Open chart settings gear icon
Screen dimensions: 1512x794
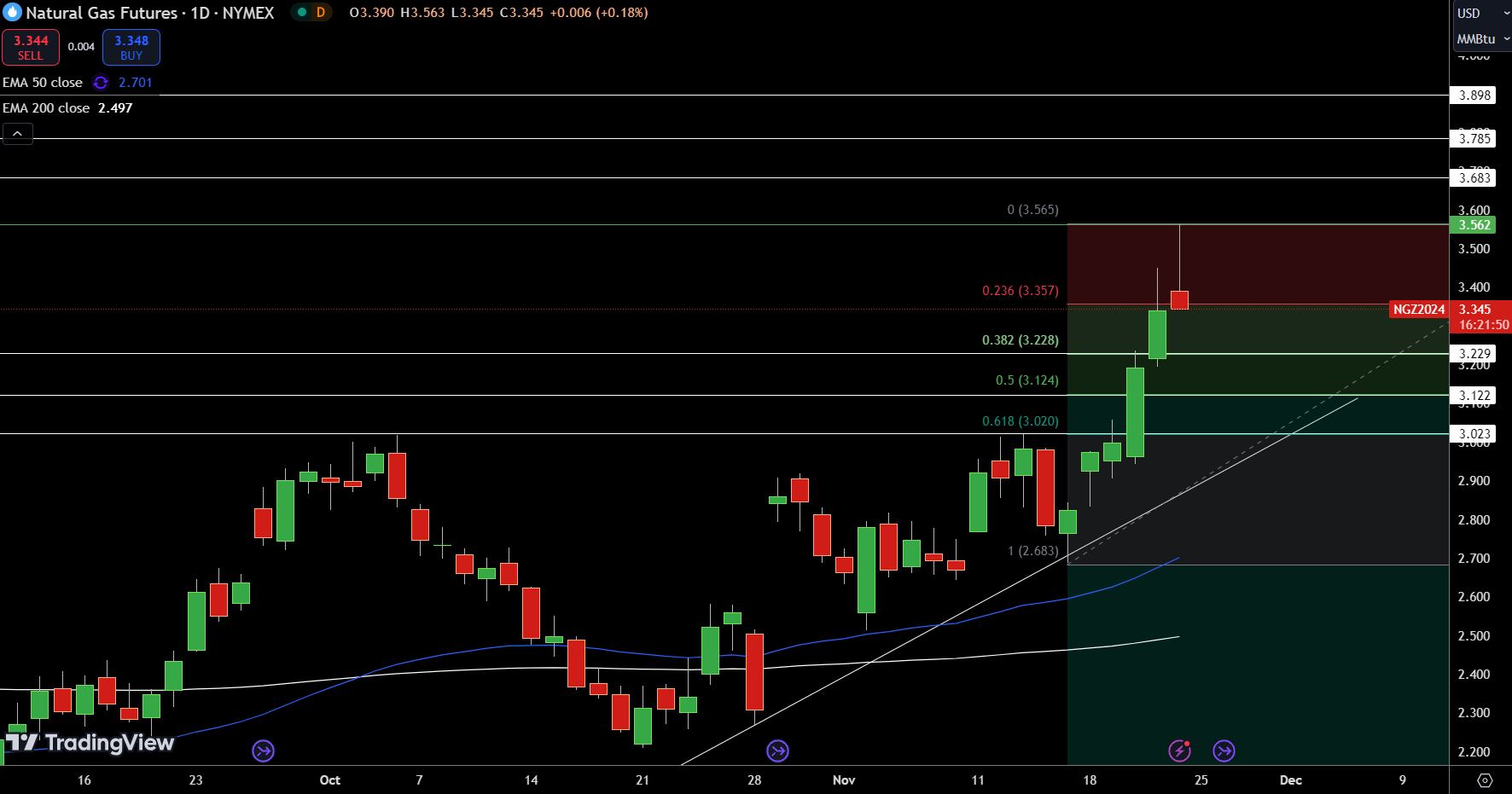1485,780
